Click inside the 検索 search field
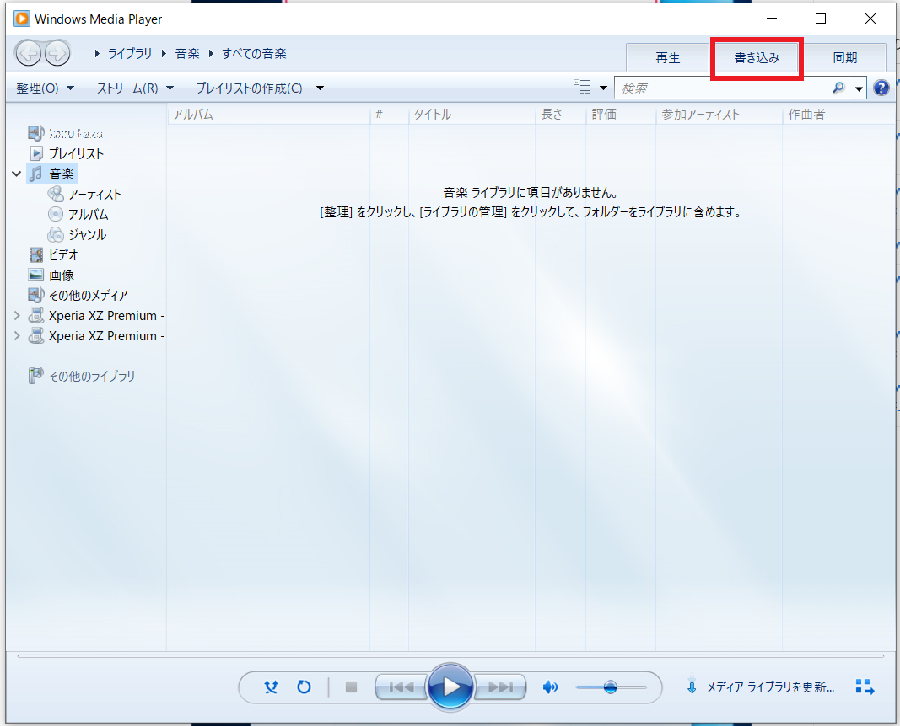This screenshot has width=900, height=726. pyautogui.click(x=723, y=88)
